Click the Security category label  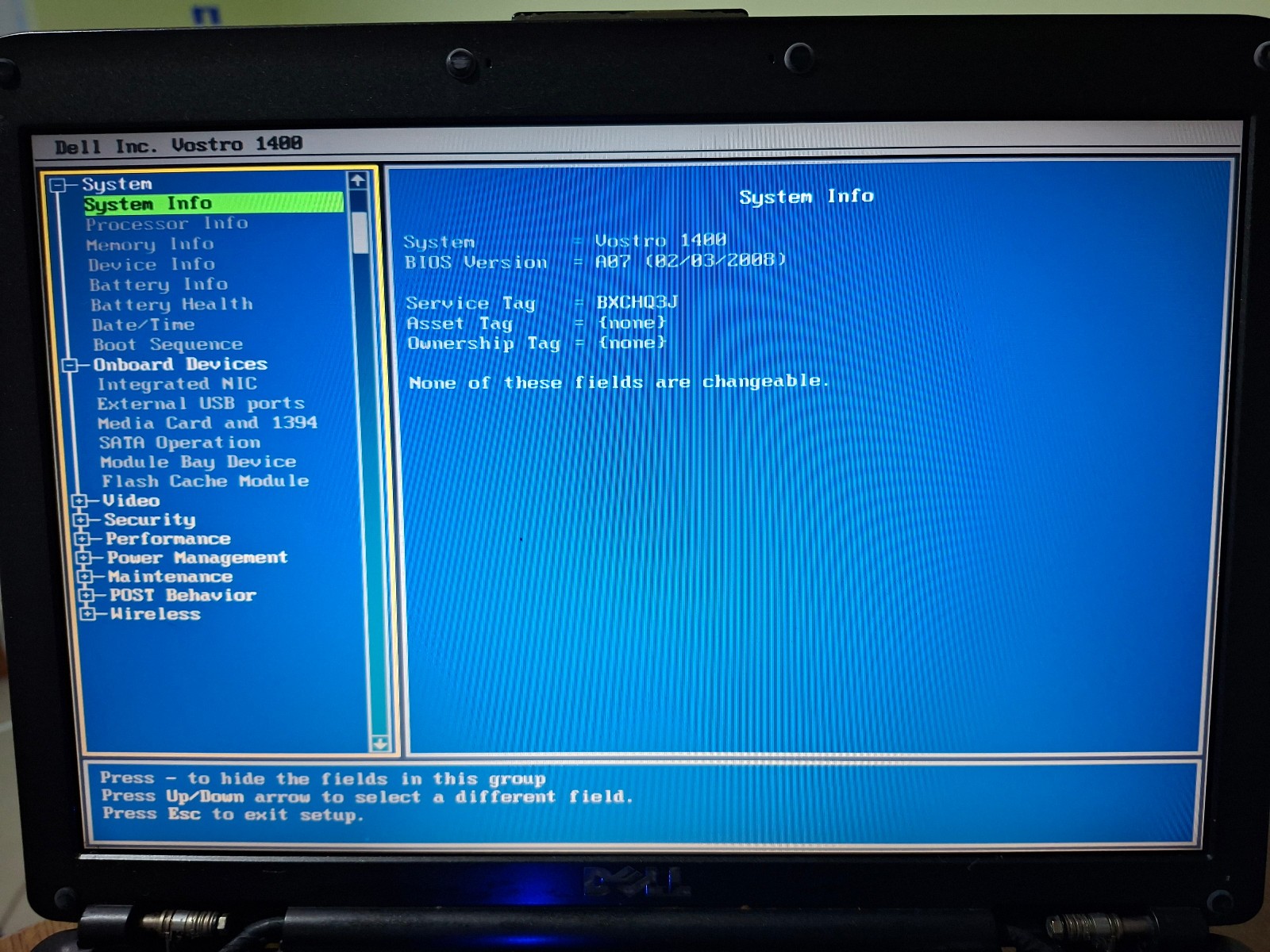click(150, 520)
